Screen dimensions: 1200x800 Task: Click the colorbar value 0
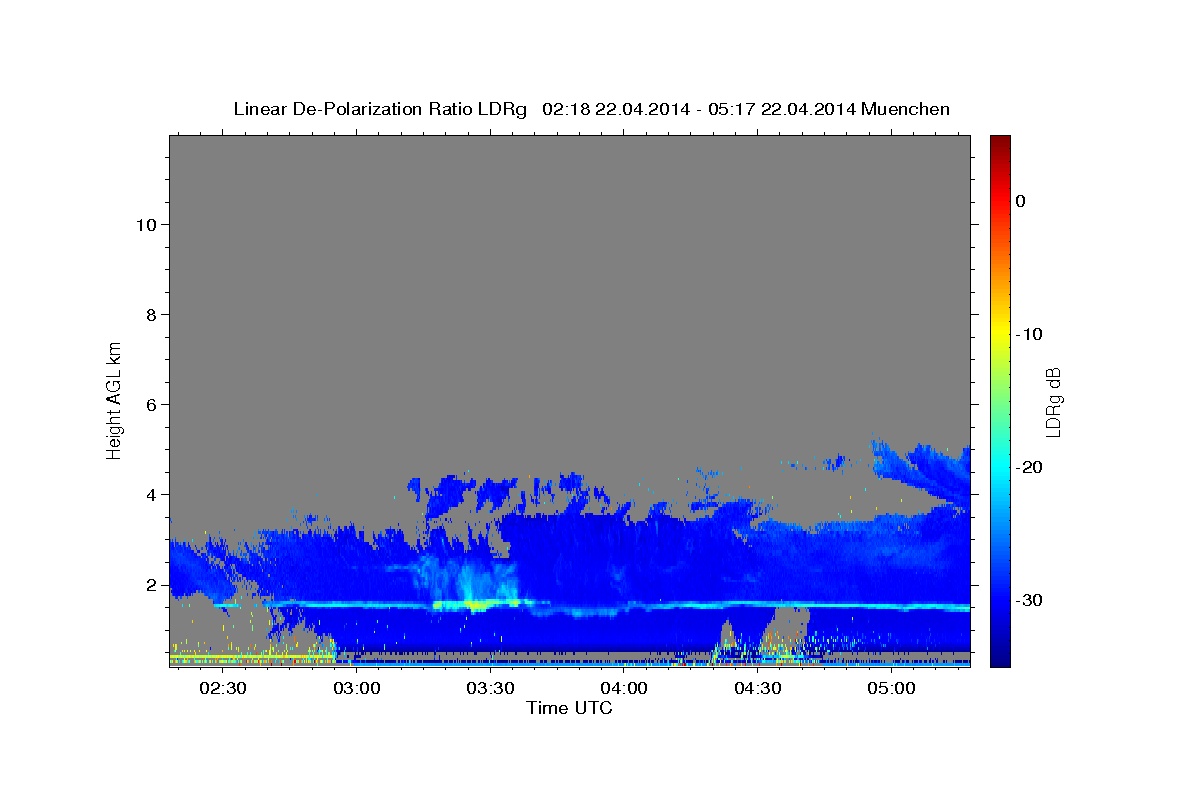1020,201
